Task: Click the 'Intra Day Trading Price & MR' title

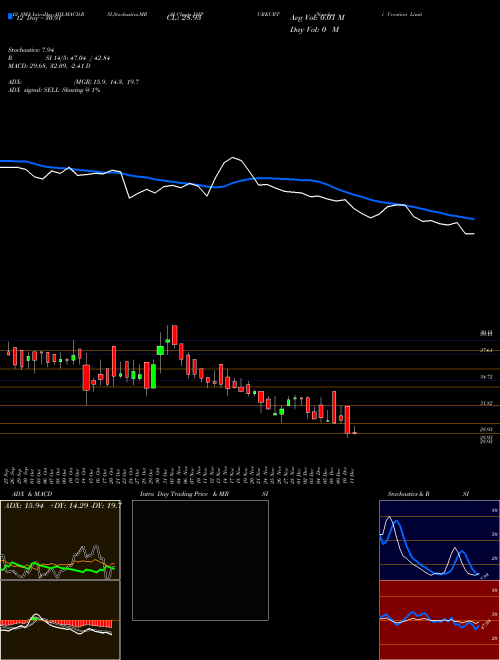Action: click(184, 494)
